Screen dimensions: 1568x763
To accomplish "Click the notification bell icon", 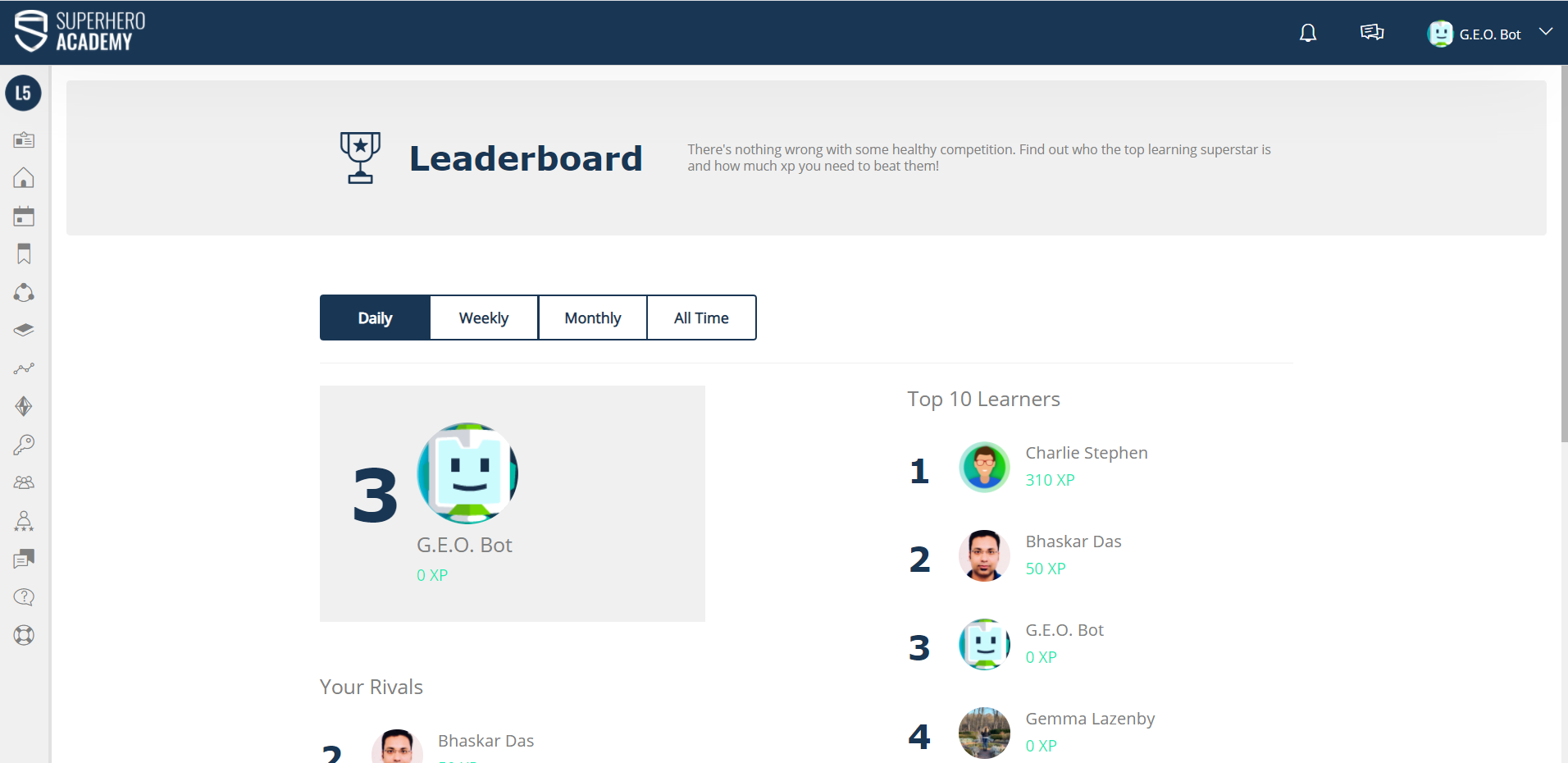I will click(1308, 33).
